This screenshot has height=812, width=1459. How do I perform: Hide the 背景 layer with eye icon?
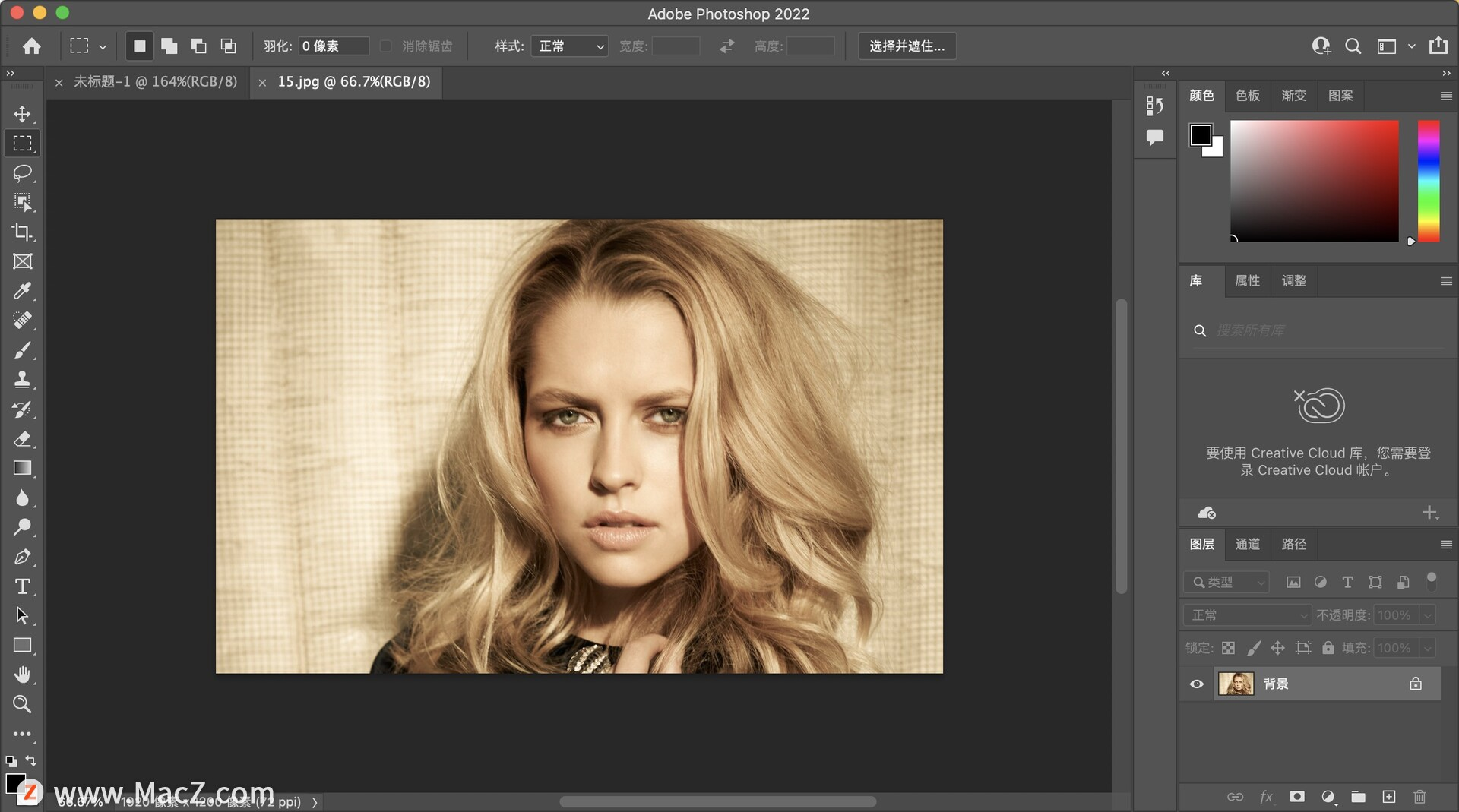[x=1197, y=684]
